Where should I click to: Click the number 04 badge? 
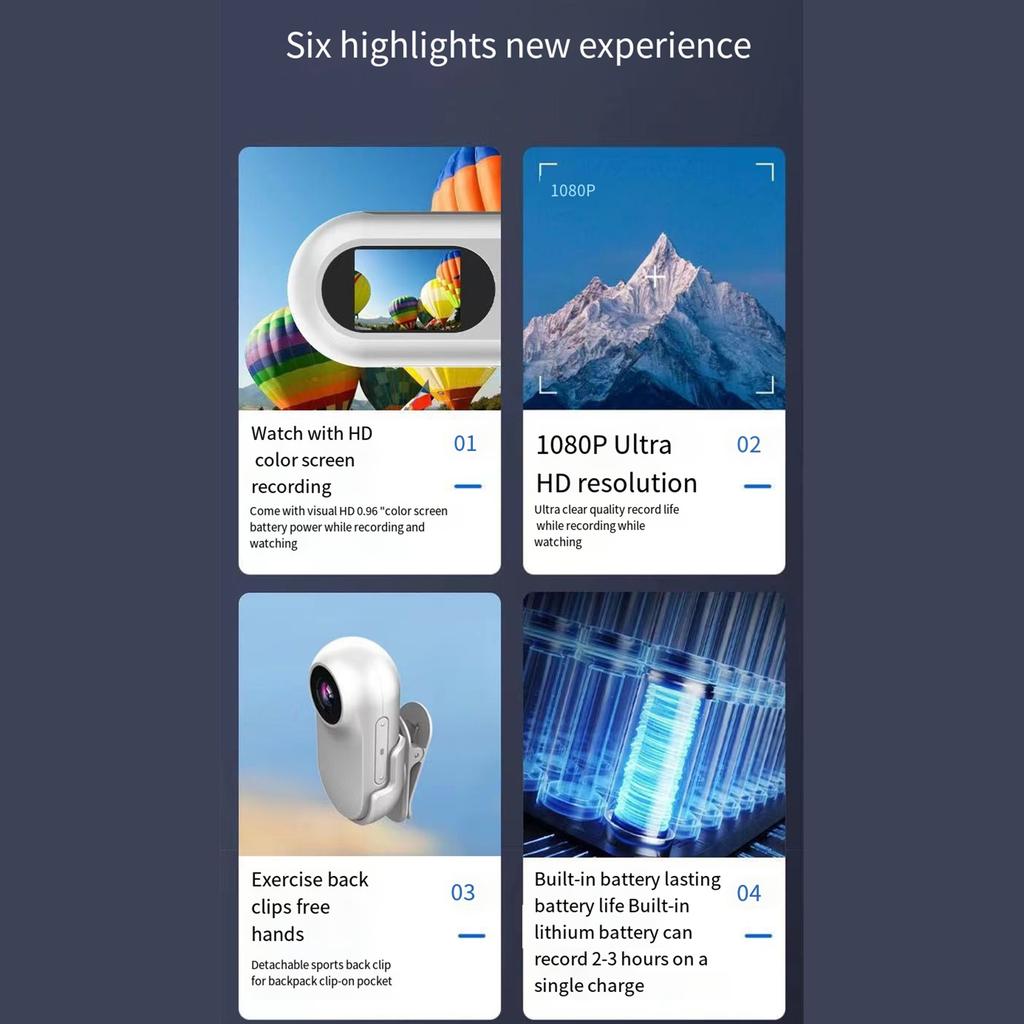(748, 893)
